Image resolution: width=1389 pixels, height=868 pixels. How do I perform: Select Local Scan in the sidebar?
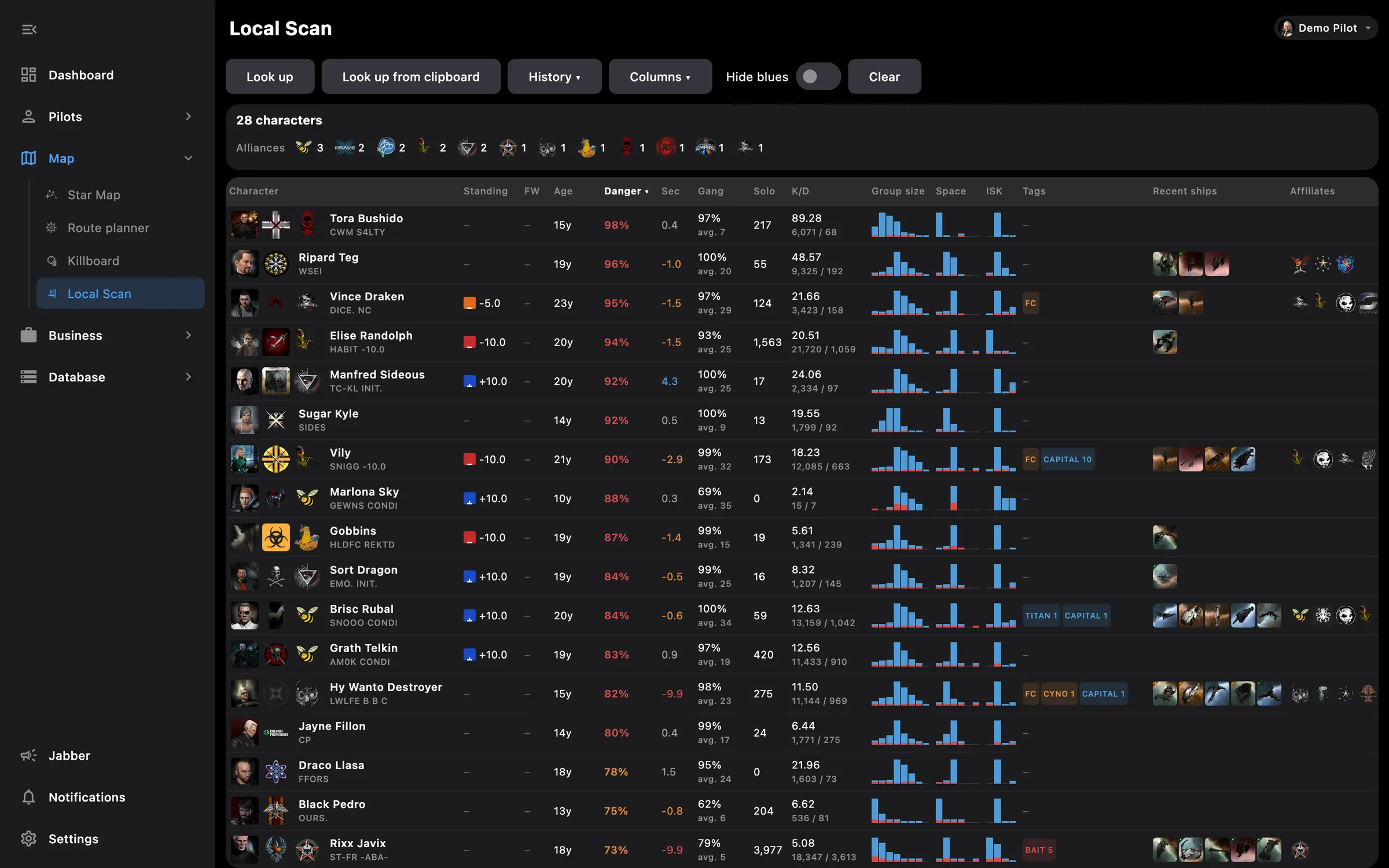[120, 294]
